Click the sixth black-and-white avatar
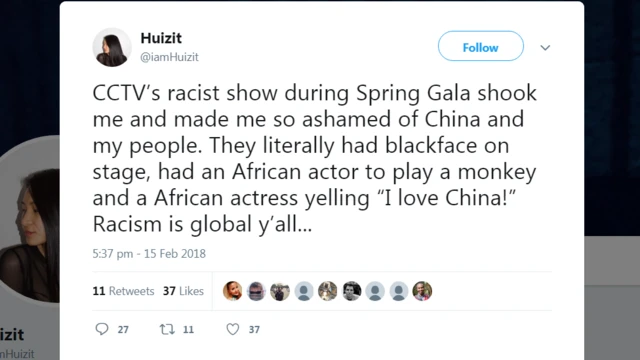The width and height of the screenshot is (640, 360). click(x=351, y=291)
